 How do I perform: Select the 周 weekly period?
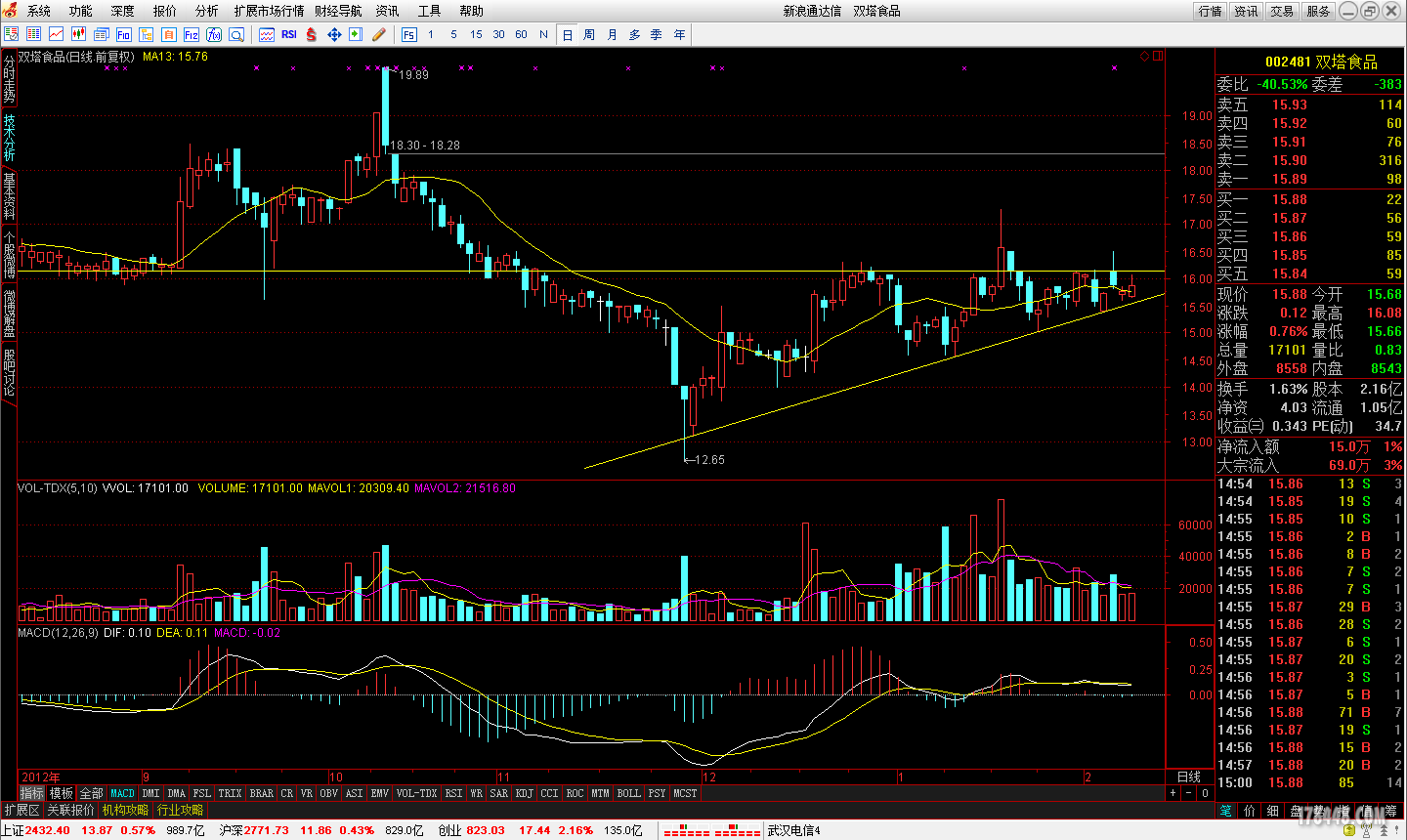589,34
